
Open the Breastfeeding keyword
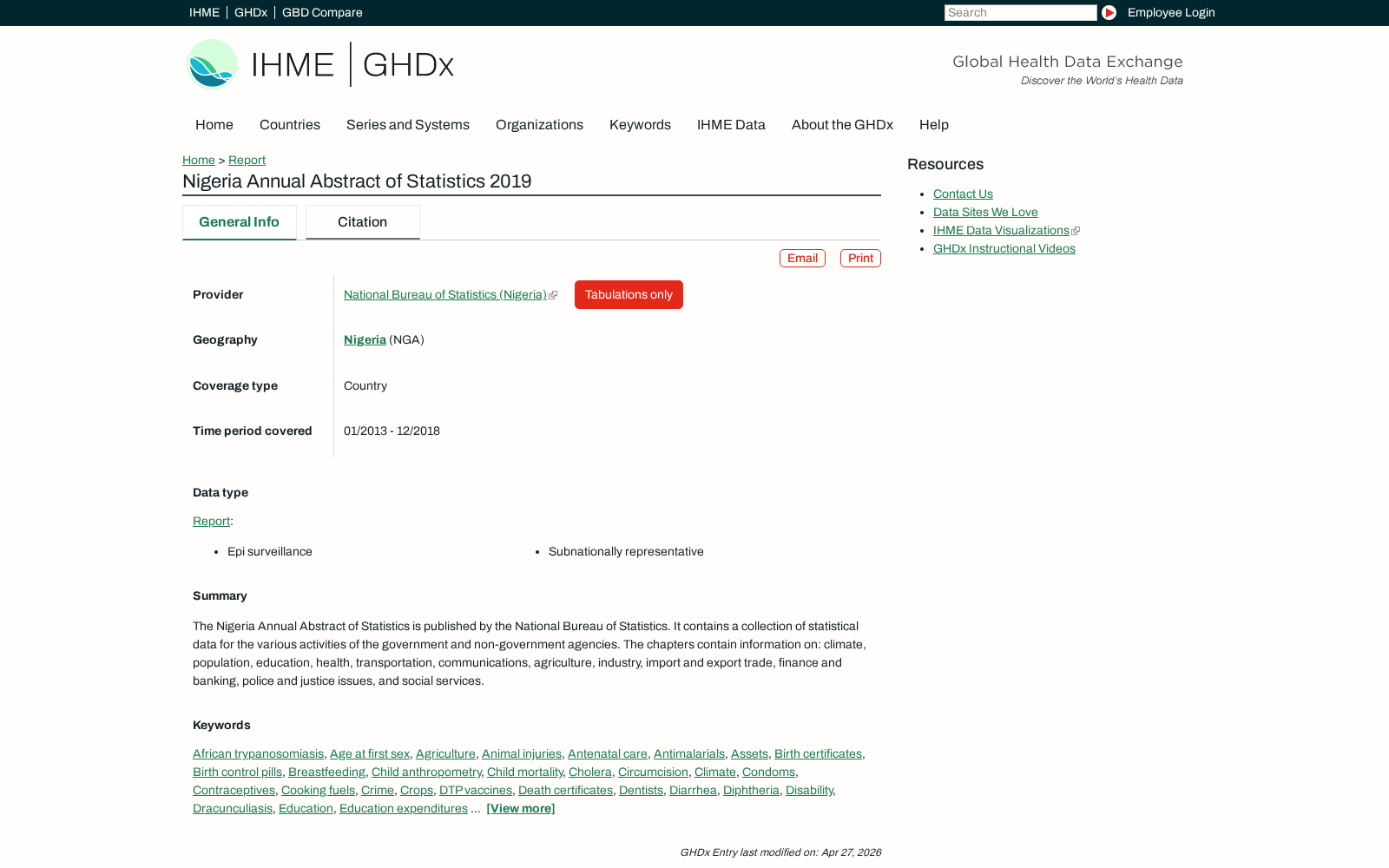point(326,772)
